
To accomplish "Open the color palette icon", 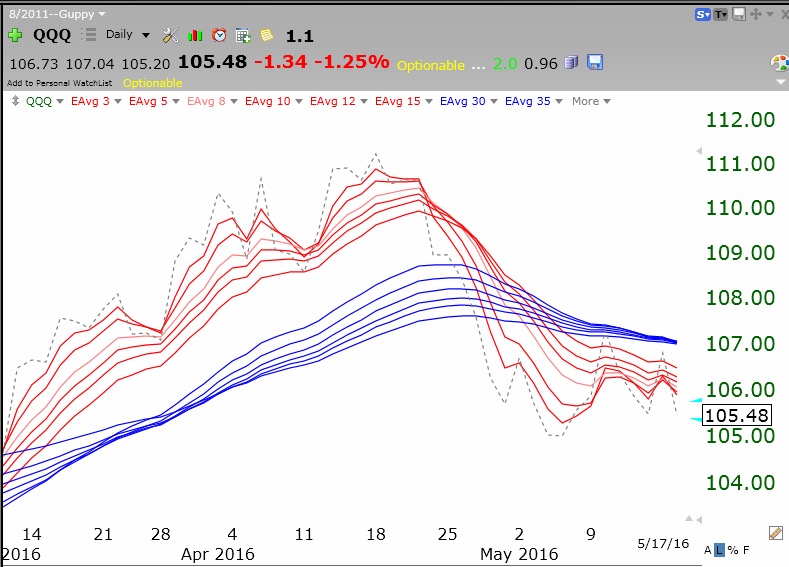I will 780,63.
